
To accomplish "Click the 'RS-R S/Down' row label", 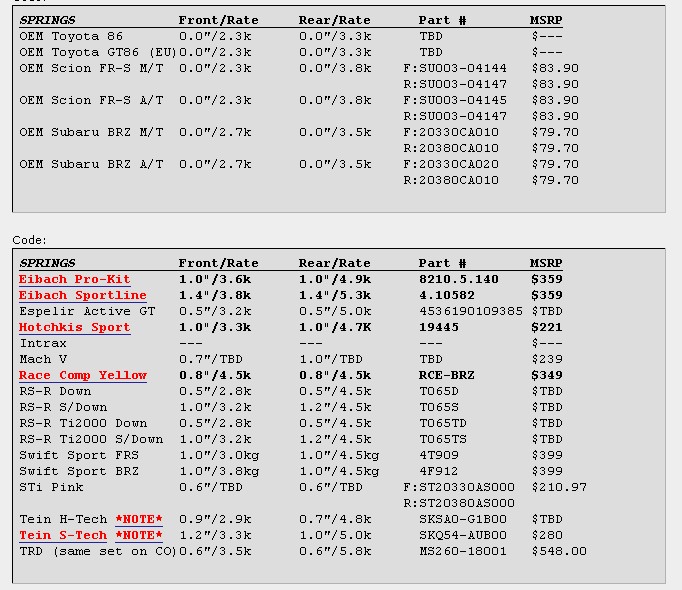I will point(63,408).
